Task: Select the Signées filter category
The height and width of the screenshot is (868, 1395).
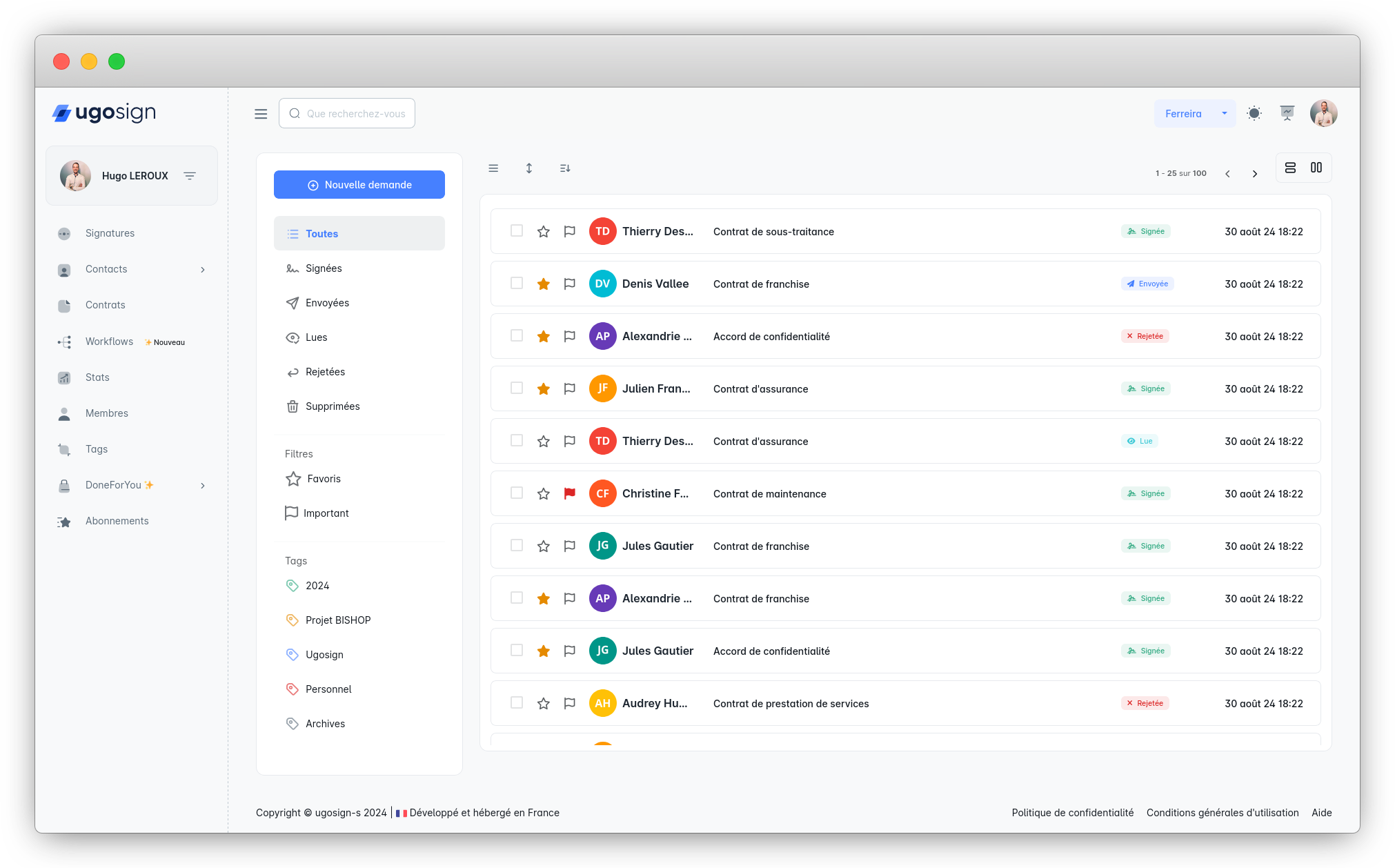Action: point(323,267)
